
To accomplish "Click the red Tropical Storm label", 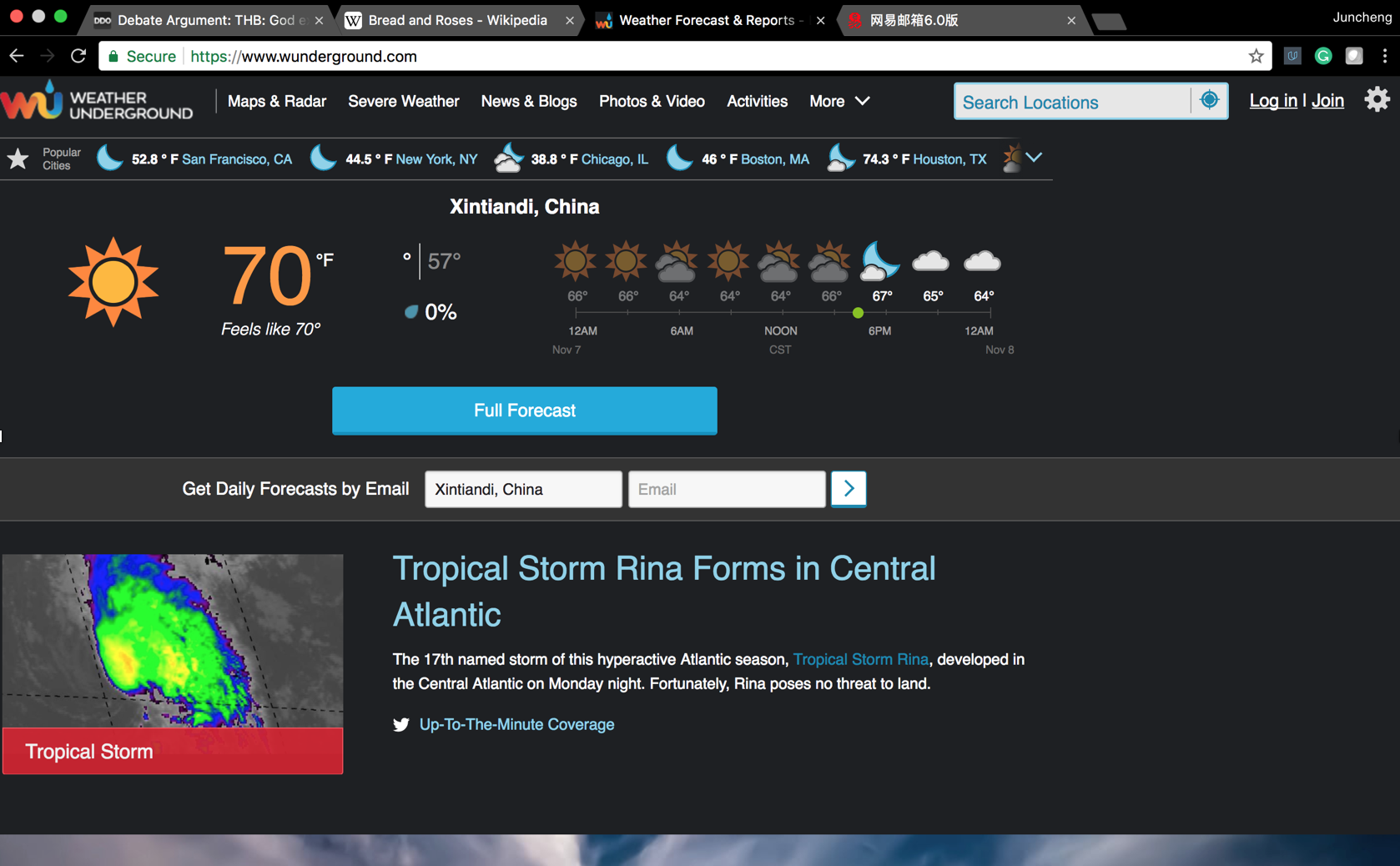I will 173,751.
